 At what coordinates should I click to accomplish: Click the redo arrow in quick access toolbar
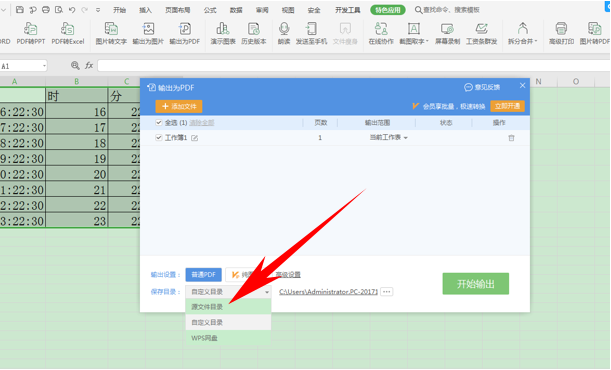[84, 10]
